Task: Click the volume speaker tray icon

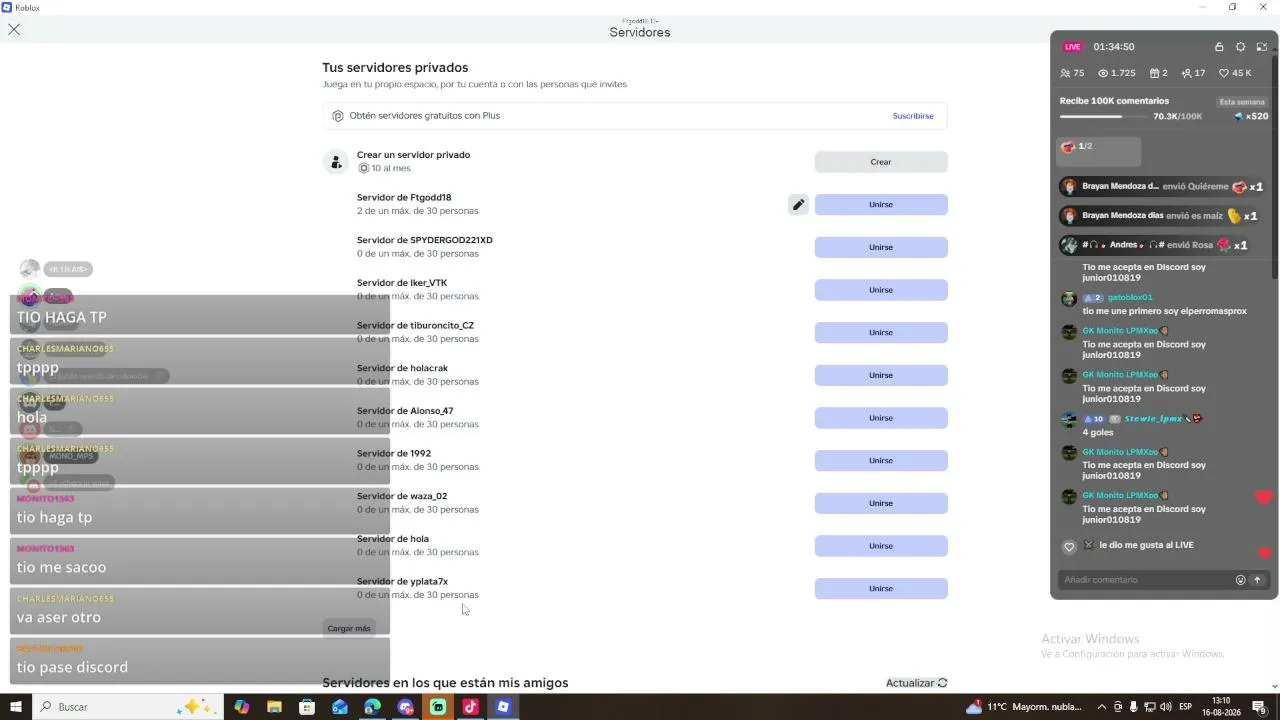Action: pyautogui.click(x=1166, y=707)
